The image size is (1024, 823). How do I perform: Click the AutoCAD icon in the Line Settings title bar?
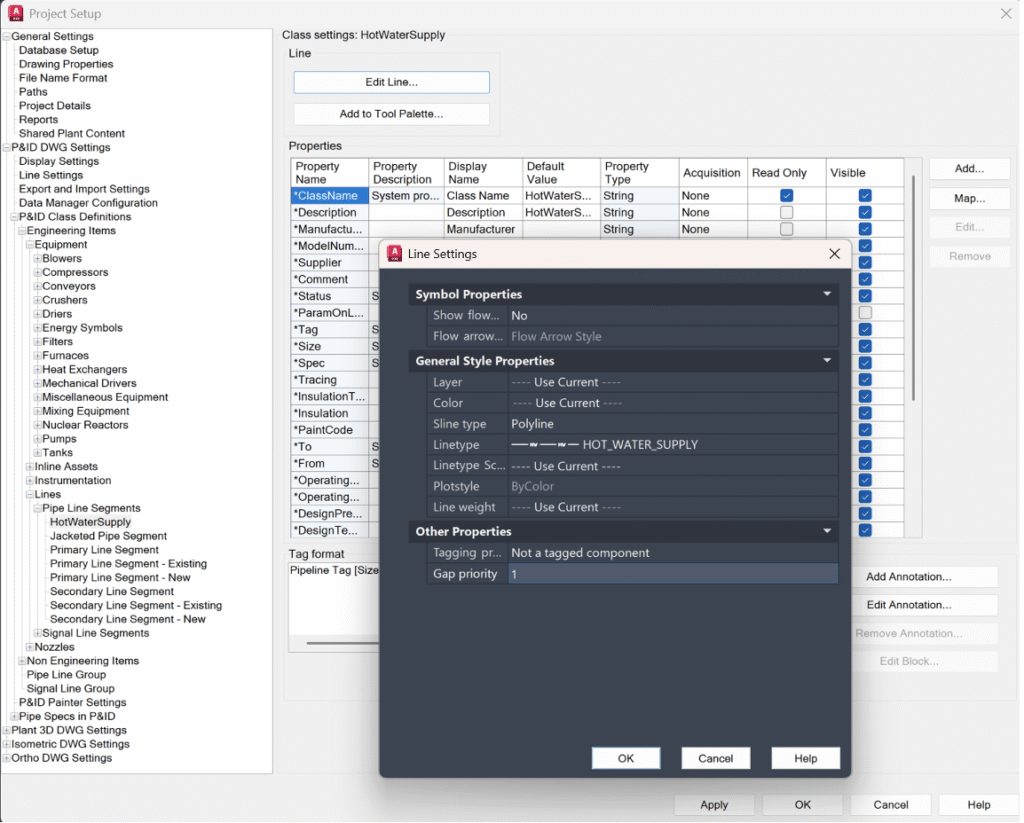tap(394, 254)
